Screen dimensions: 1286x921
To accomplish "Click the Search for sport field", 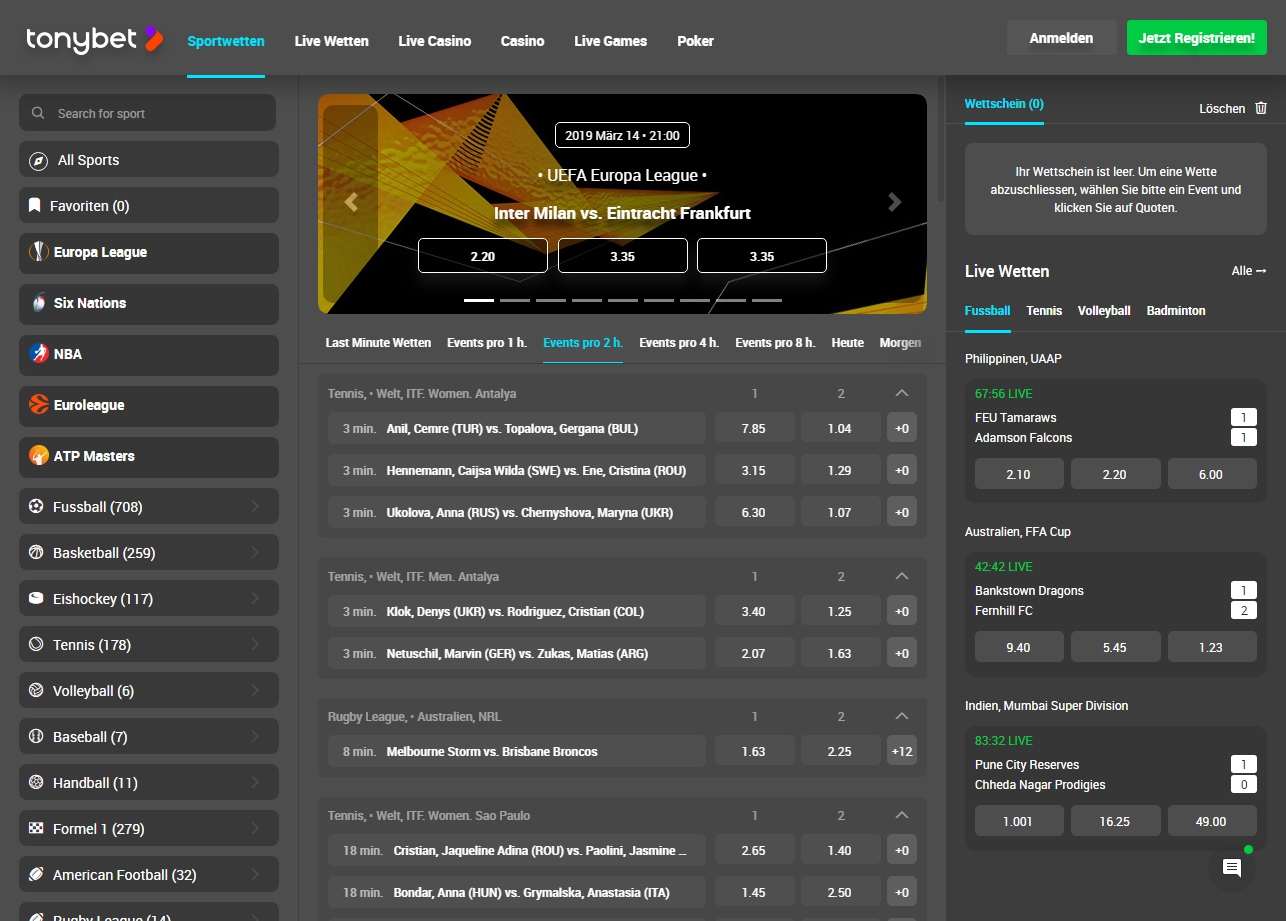I will point(147,112).
